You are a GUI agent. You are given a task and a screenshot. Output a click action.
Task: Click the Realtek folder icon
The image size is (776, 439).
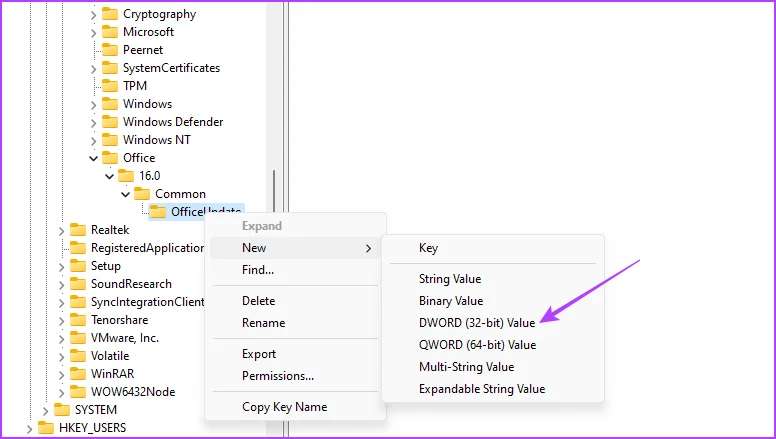(78, 230)
